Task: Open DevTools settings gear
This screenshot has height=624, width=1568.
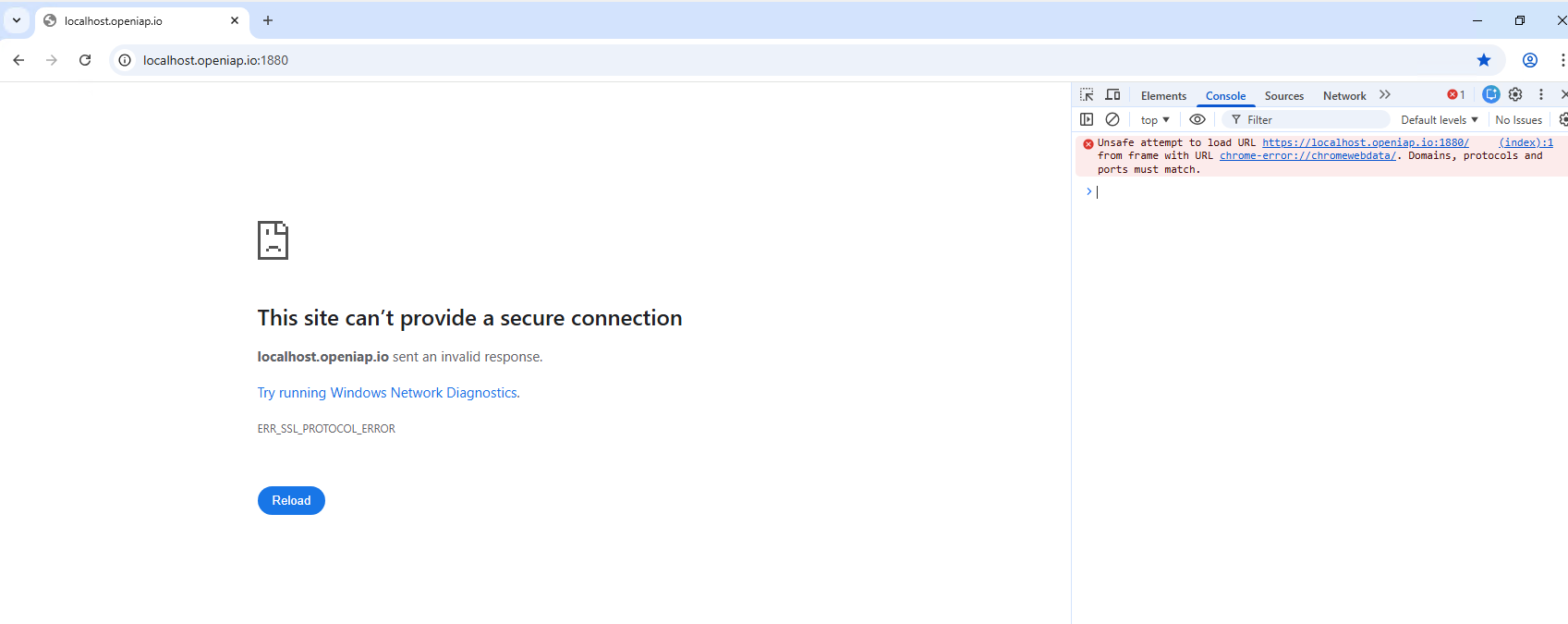Action: [1515, 94]
